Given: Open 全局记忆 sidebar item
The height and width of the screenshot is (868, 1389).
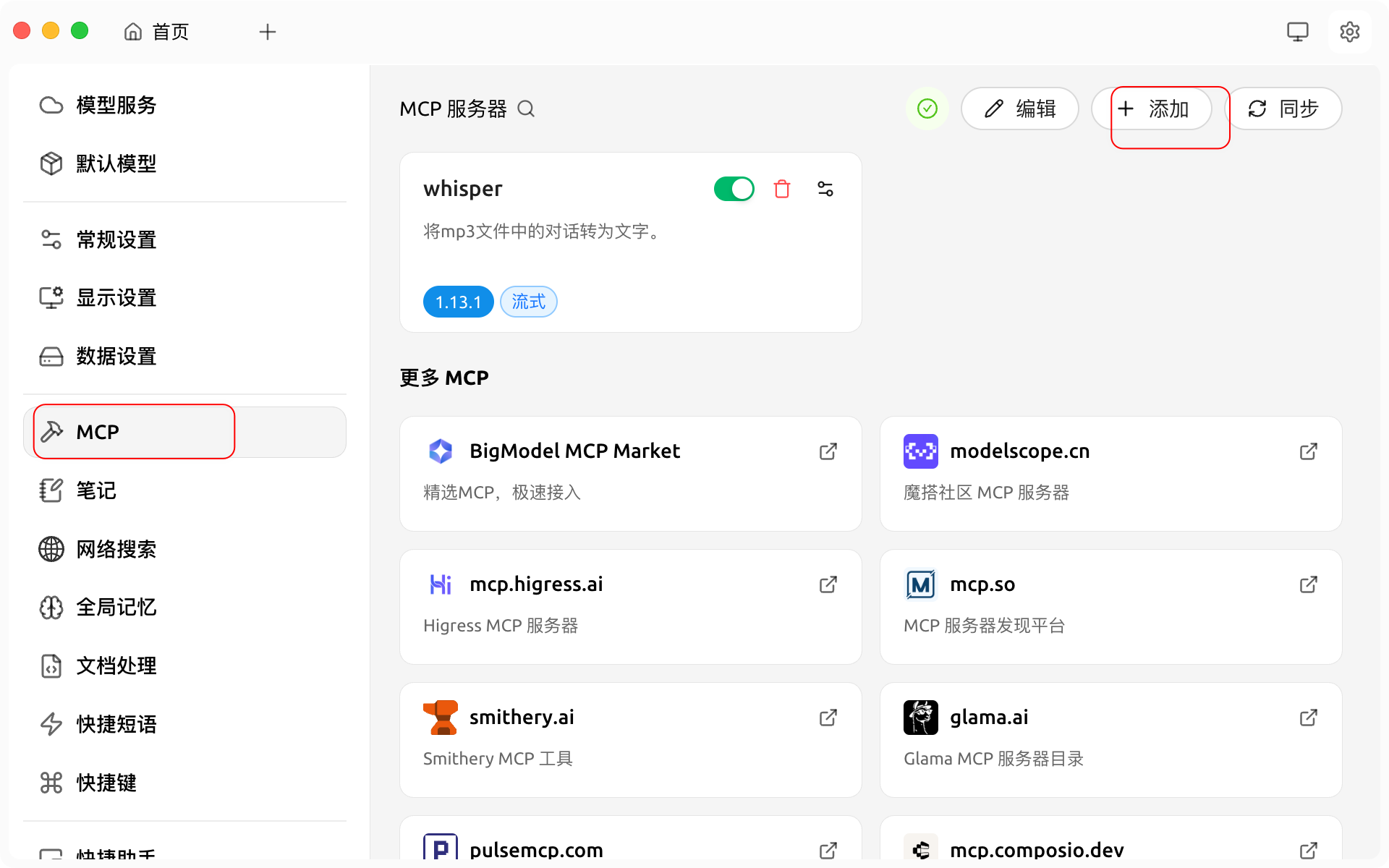Looking at the screenshot, I should pos(116,608).
